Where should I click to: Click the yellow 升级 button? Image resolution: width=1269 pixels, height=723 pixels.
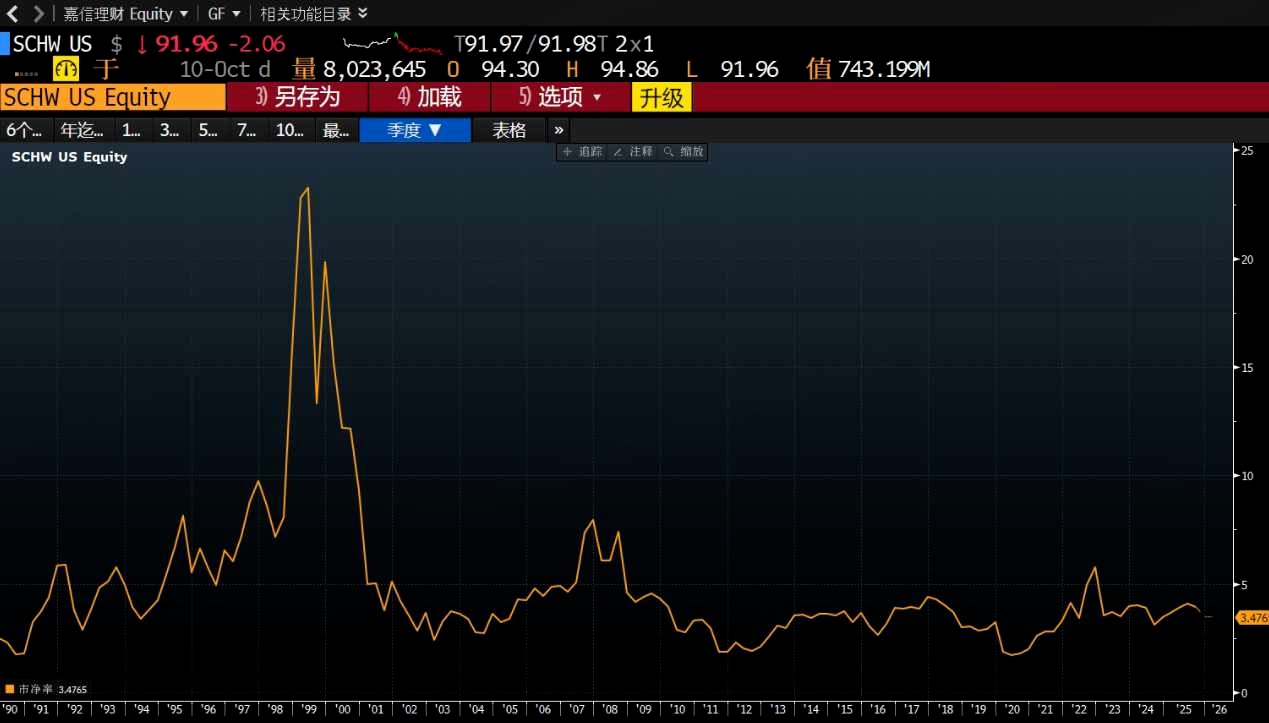click(661, 97)
